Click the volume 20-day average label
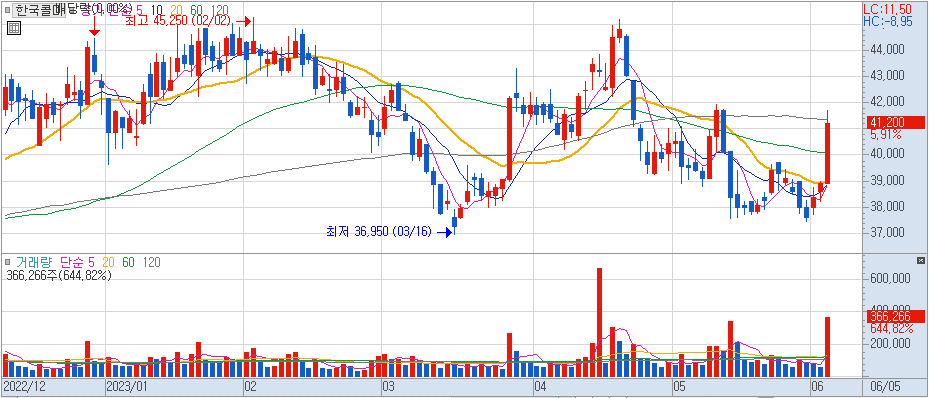Screen dimensions: 929x398 coord(108,261)
